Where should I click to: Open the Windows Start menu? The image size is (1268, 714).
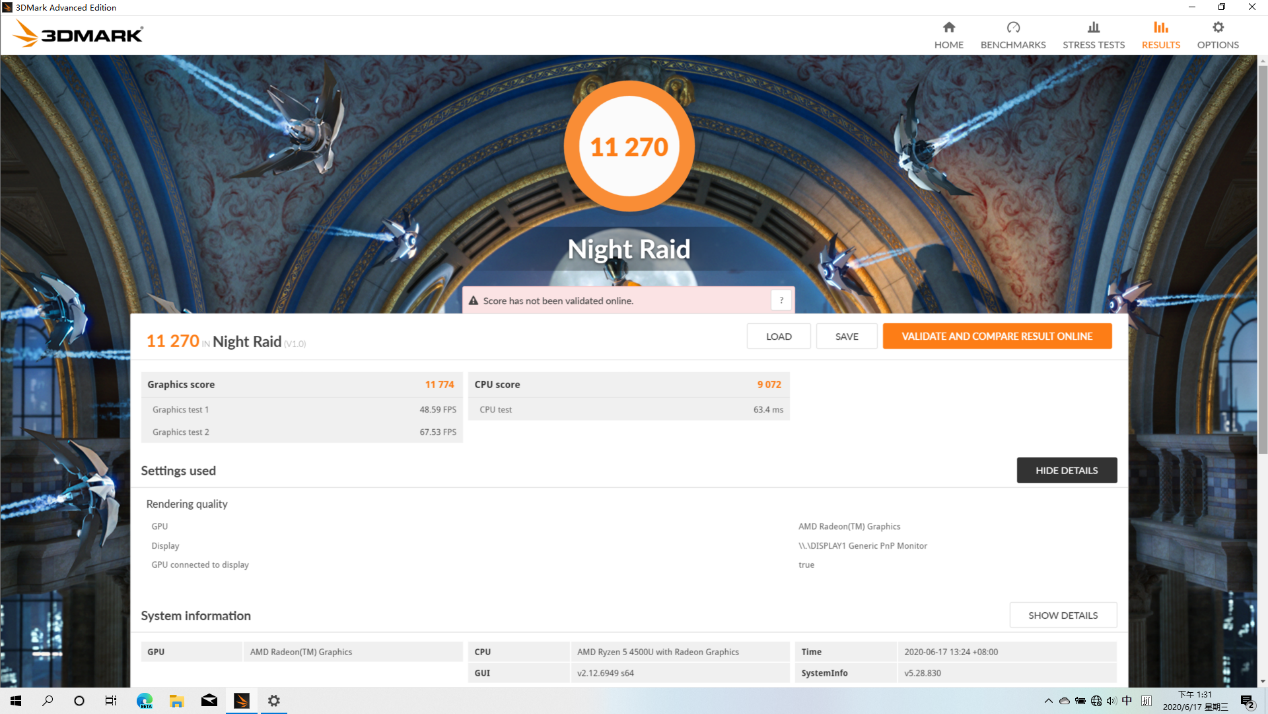tap(15, 701)
